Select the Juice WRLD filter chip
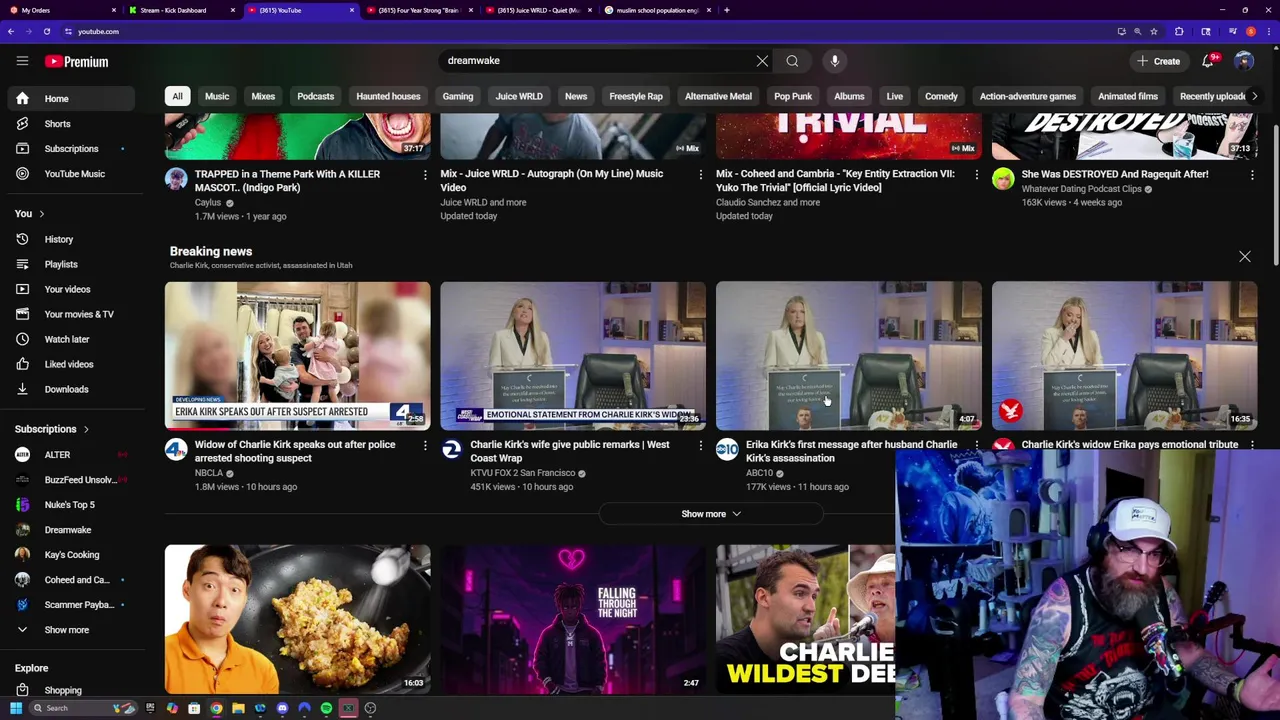This screenshot has height=720, width=1280. (x=519, y=96)
